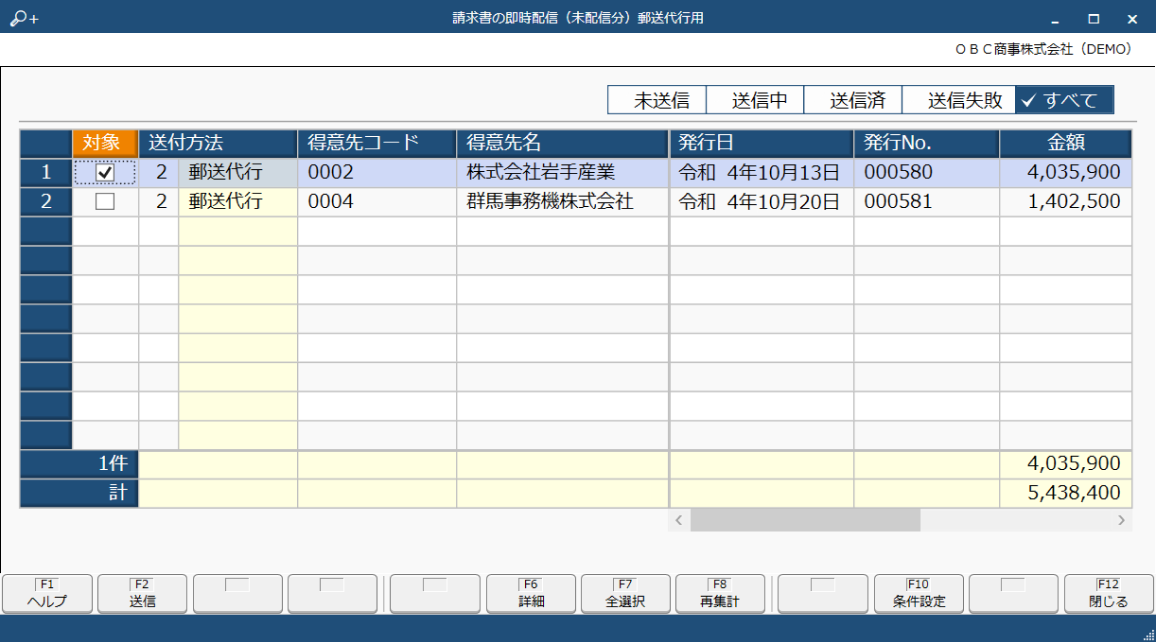The image size is (1156, 642).
Task: Check the 対象 checkbox for 群馬事務機株式会社
Action: pyautogui.click(x=105, y=201)
